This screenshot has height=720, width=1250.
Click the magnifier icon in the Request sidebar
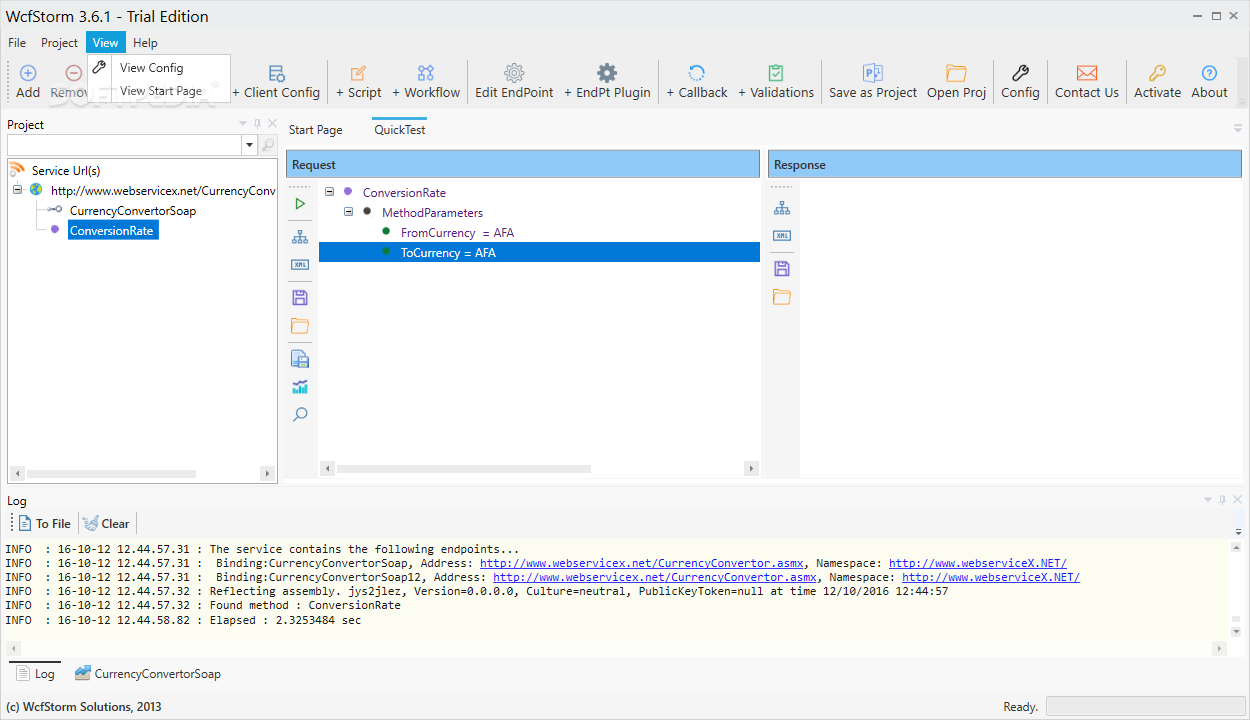300,414
